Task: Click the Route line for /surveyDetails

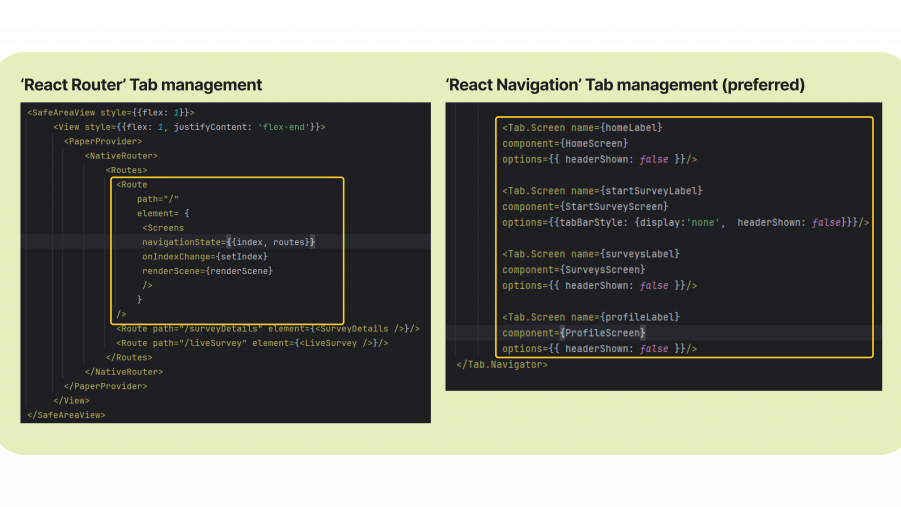Action: point(267,328)
